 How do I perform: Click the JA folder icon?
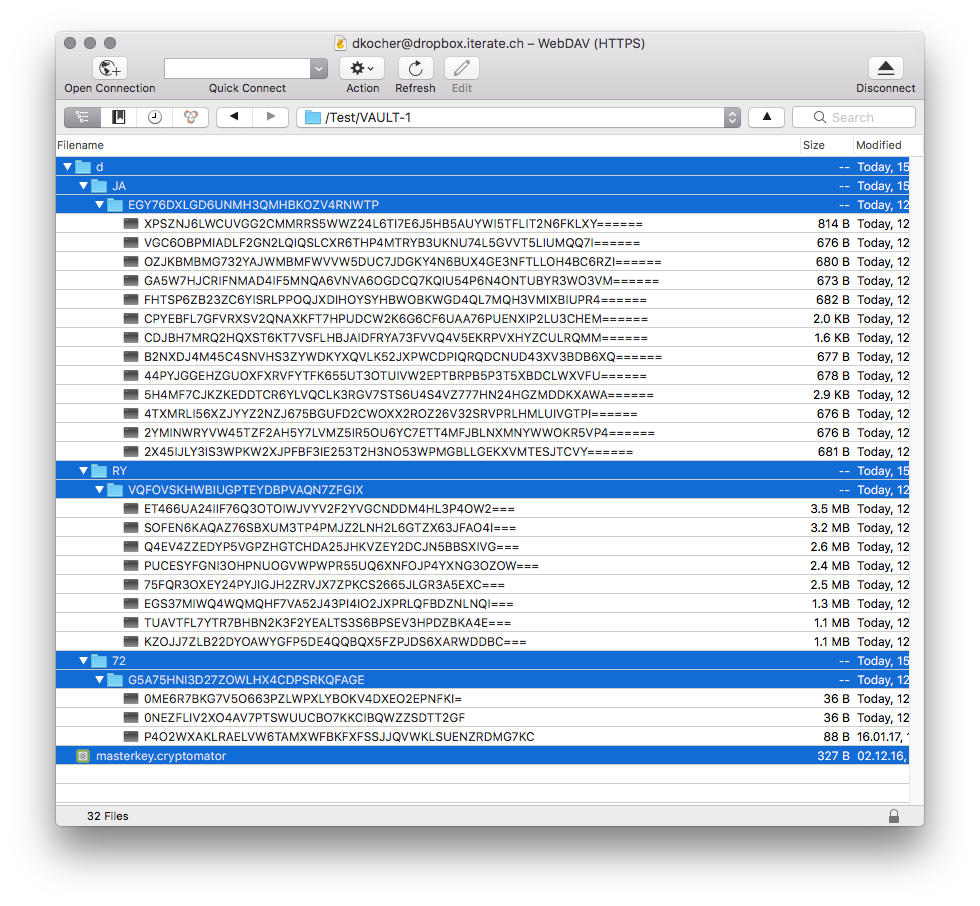click(x=99, y=186)
